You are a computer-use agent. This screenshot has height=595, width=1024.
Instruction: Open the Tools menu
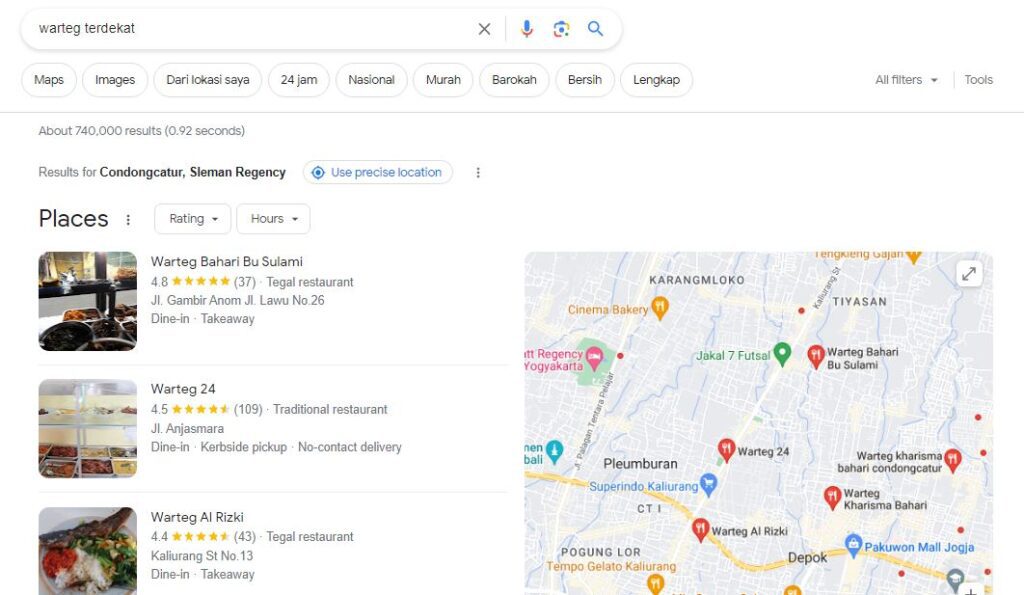pyautogui.click(x=978, y=79)
